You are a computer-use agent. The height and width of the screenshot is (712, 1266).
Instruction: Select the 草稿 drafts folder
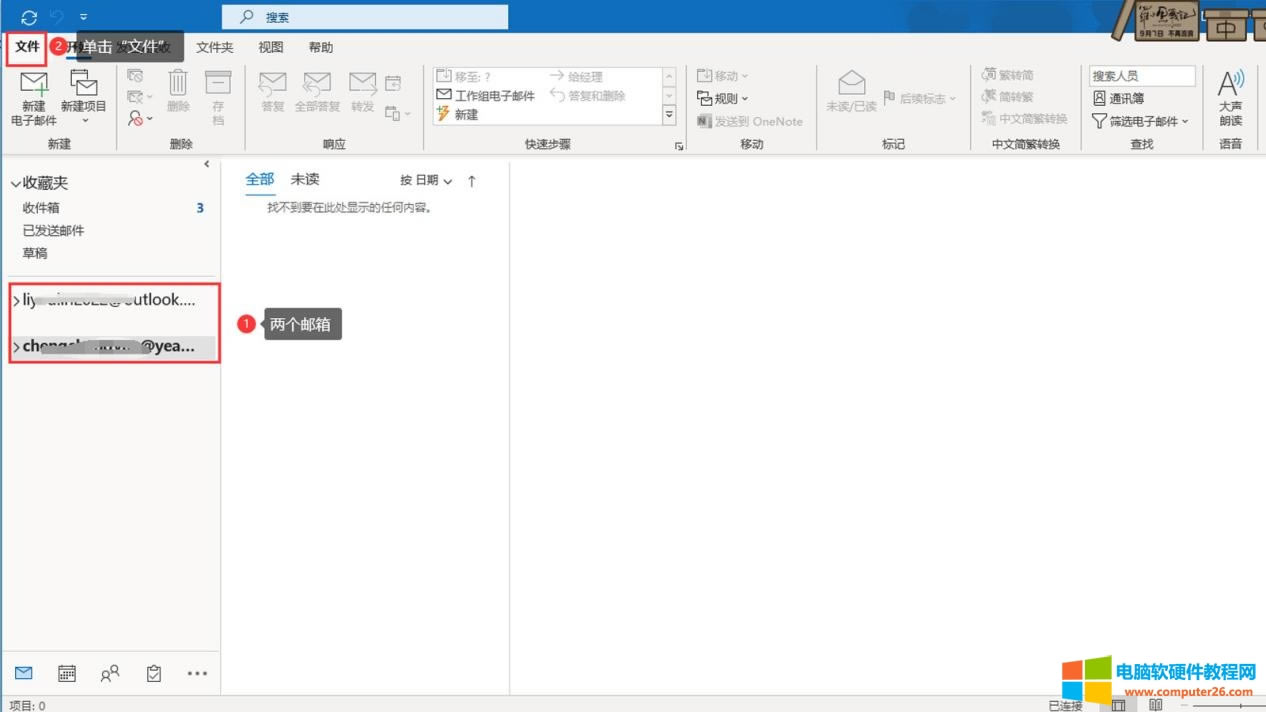[35, 252]
